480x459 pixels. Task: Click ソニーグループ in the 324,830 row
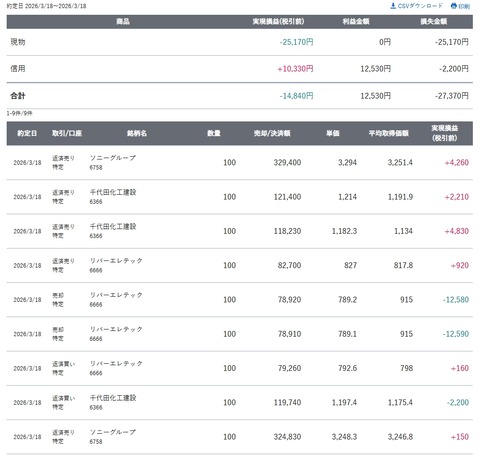113,432
